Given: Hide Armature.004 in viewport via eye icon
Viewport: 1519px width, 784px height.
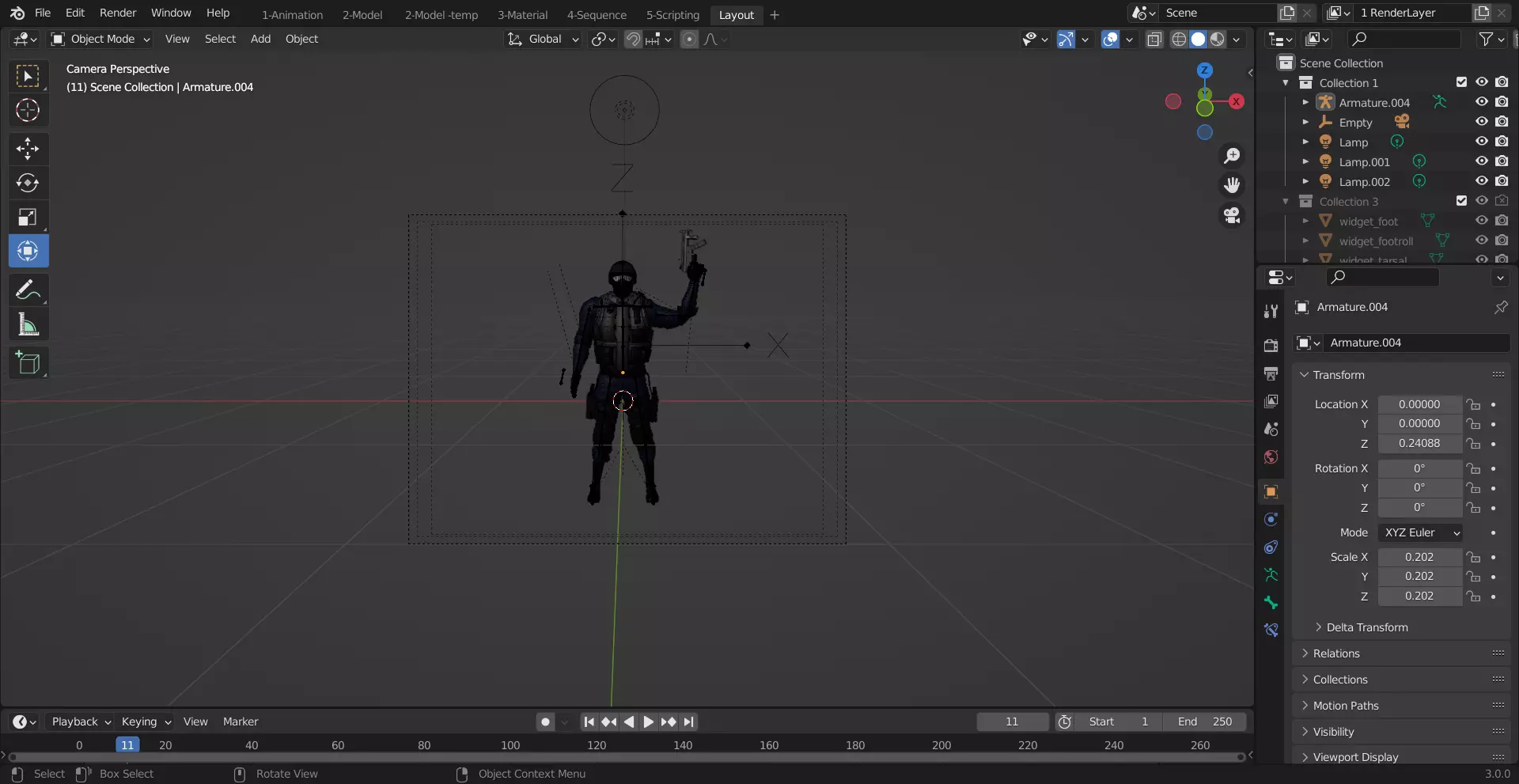Looking at the screenshot, I should point(1481,102).
